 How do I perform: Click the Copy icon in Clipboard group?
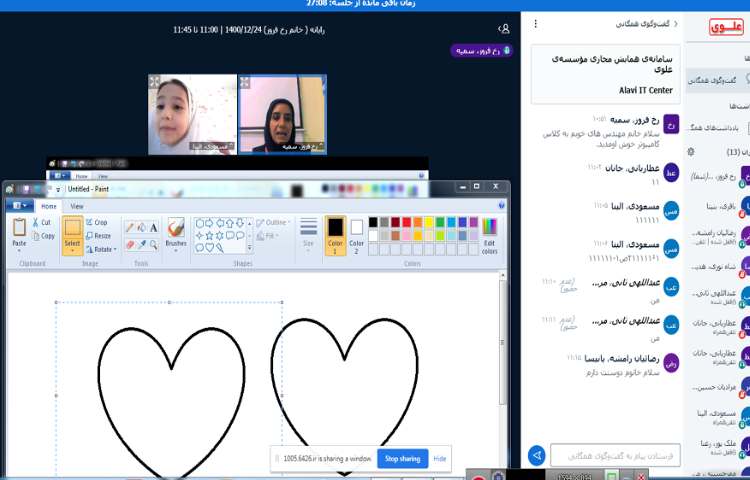36,236
